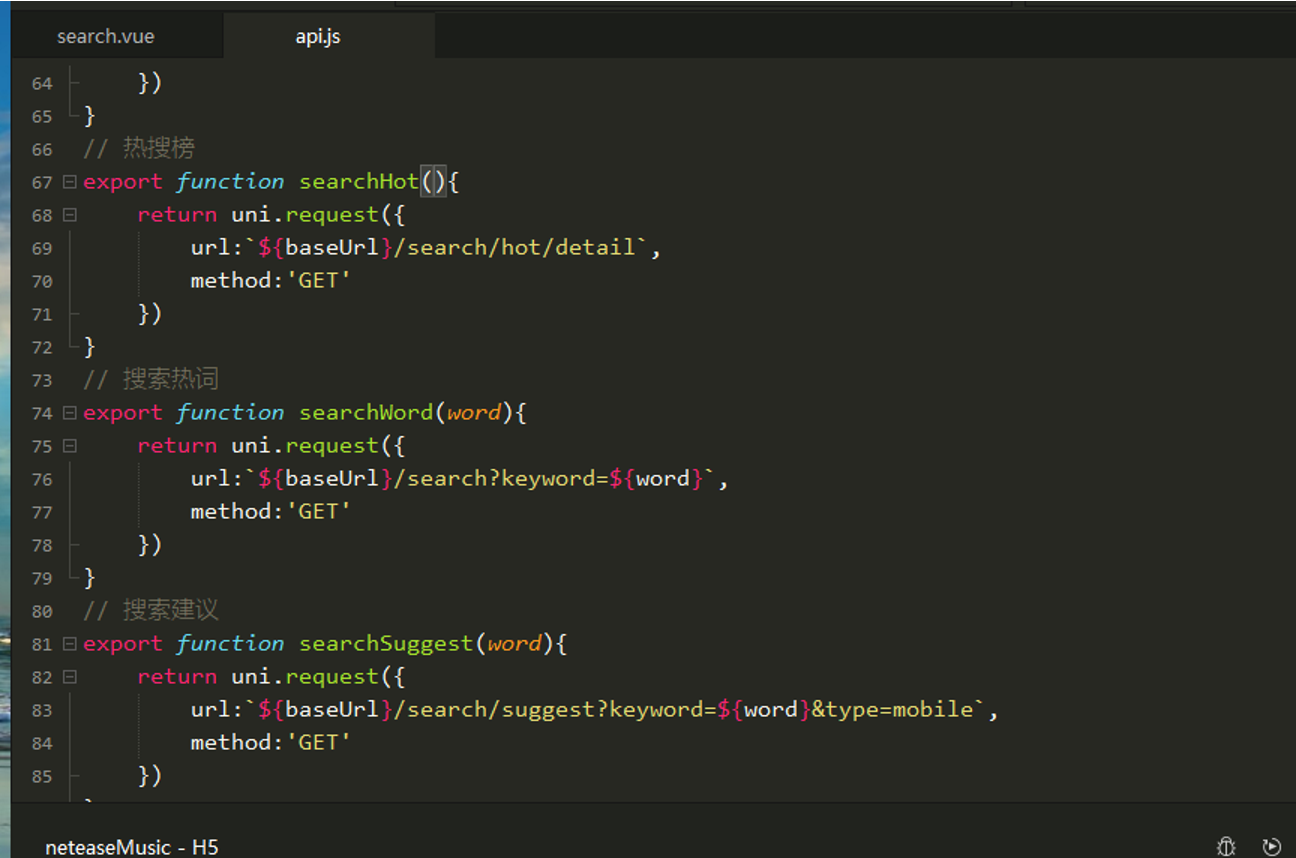Click the function keyword on line 74
Image resolution: width=1296 pixels, height=858 pixels.
(x=231, y=413)
